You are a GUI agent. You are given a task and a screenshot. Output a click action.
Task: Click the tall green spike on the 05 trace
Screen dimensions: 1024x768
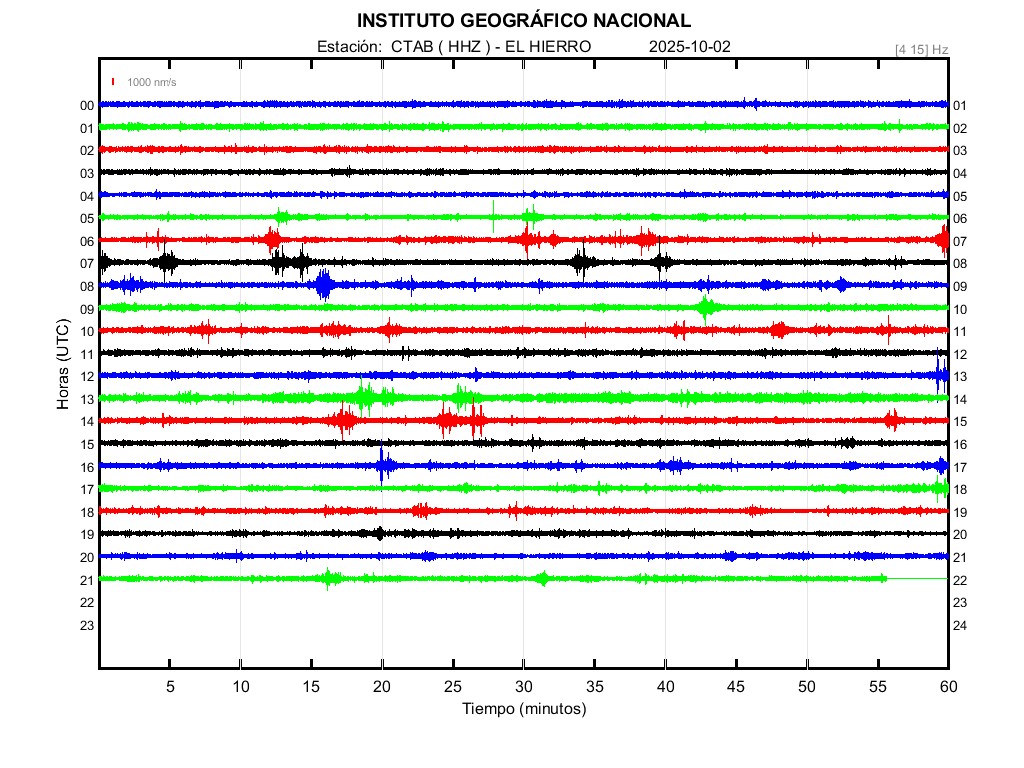pos(493,215)
